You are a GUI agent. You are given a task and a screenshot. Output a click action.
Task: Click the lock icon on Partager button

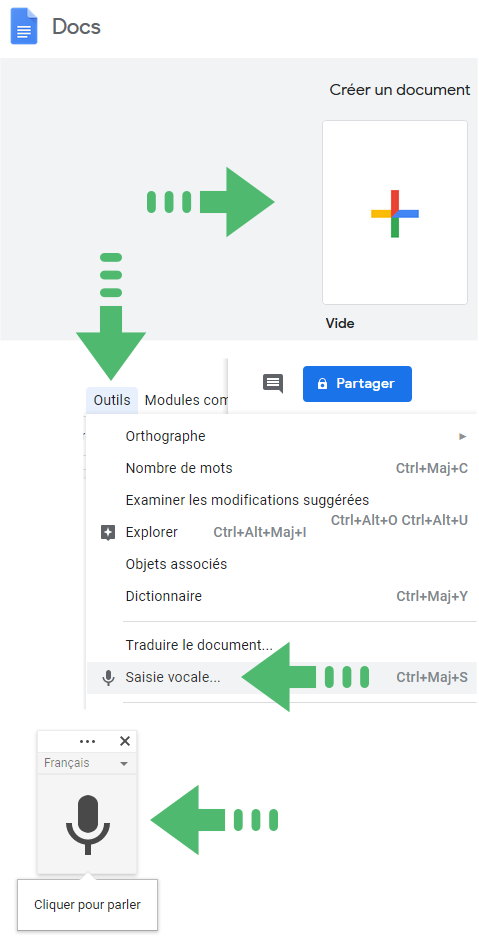coord(322,384)
